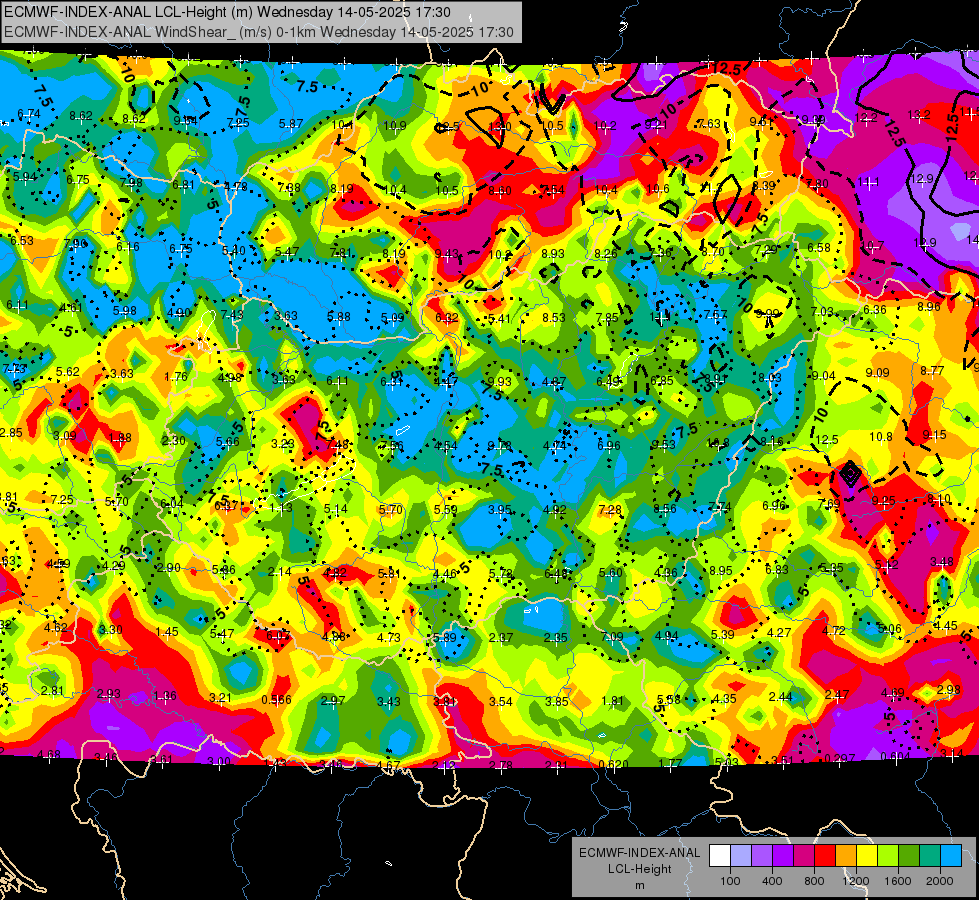Click the wind shear value '7.28'

click(609, 510)
